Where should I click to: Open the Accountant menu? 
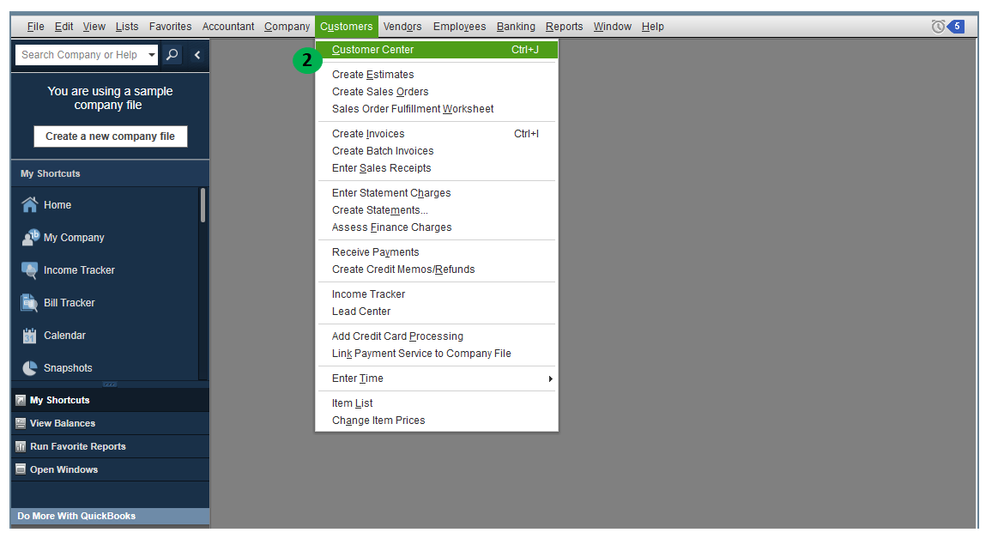[x=228, y=26]
